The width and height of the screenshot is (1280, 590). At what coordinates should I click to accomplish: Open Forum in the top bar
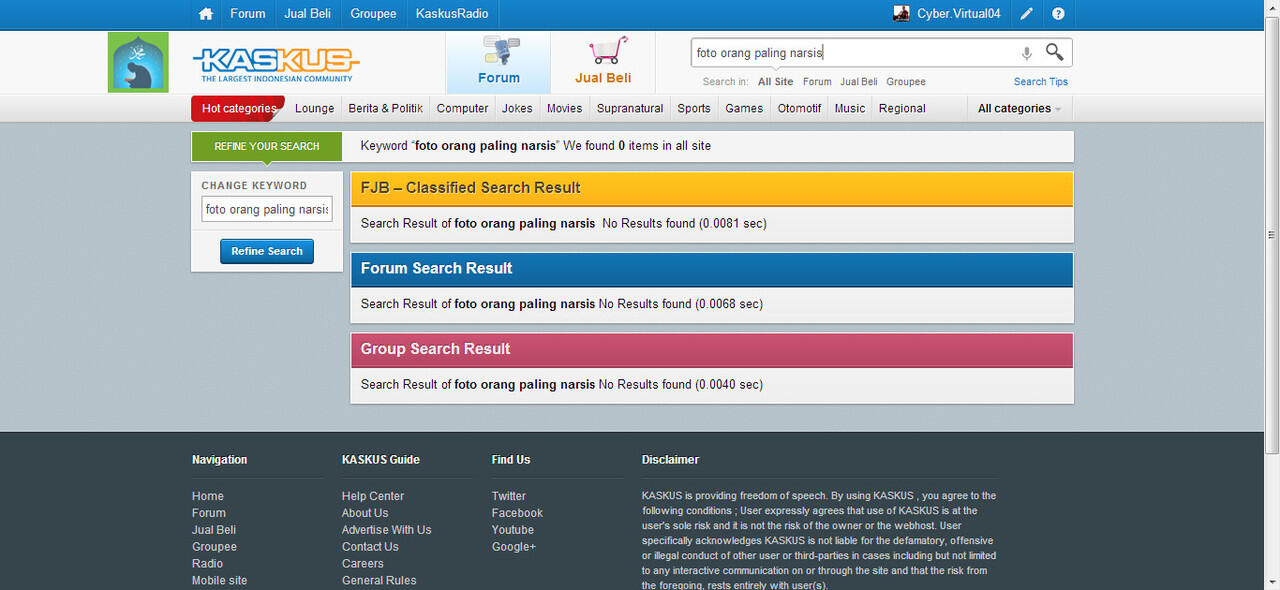click(248, 14)
